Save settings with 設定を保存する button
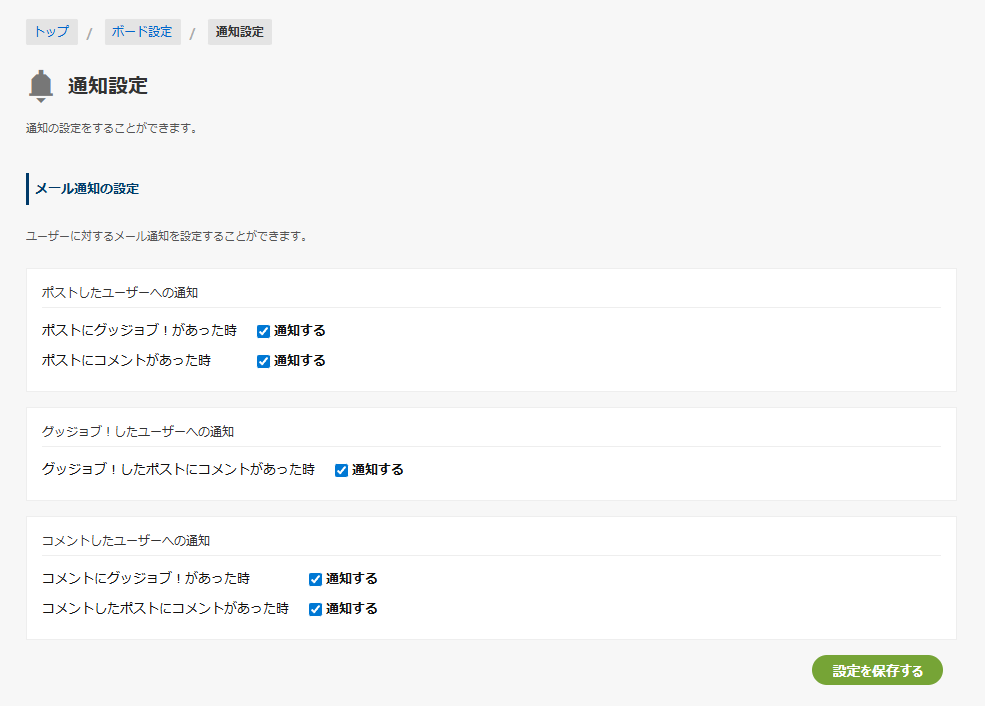 coord(877,670)
